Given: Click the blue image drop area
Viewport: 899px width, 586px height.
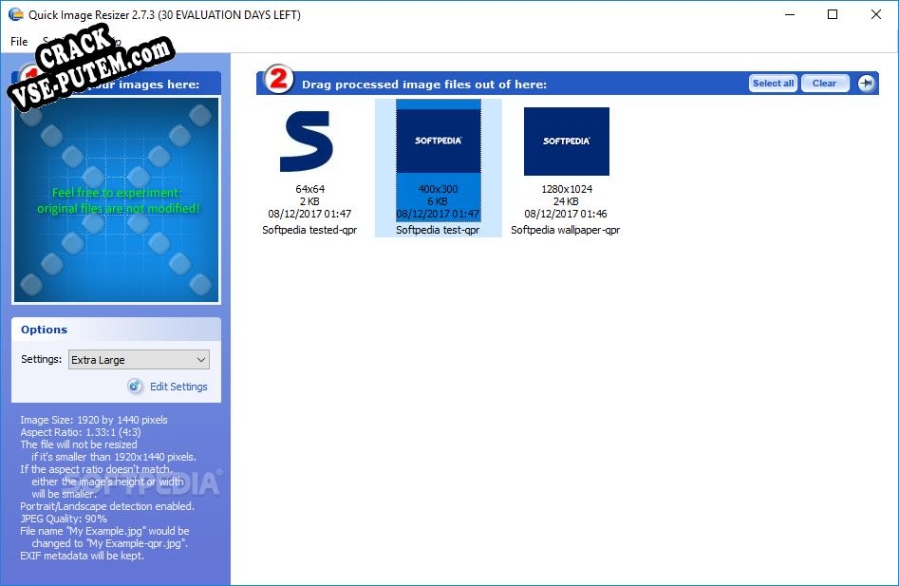Looking at the screenshot, I should pyautogui.click(x=116, y=200).
